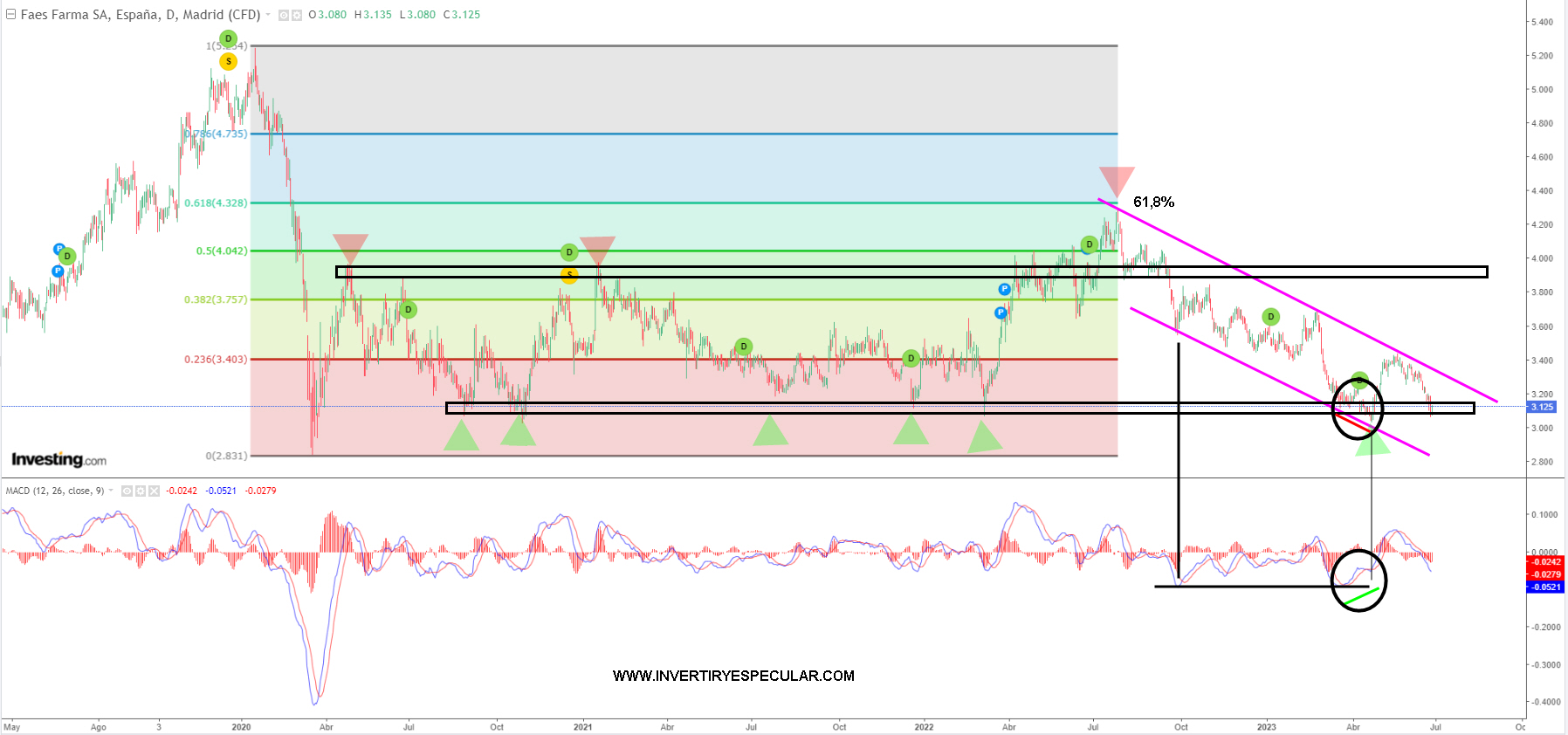Click yellow S split marker near 2020 peak
Viewport: 1568px width, 735px height.
(228, 61)
